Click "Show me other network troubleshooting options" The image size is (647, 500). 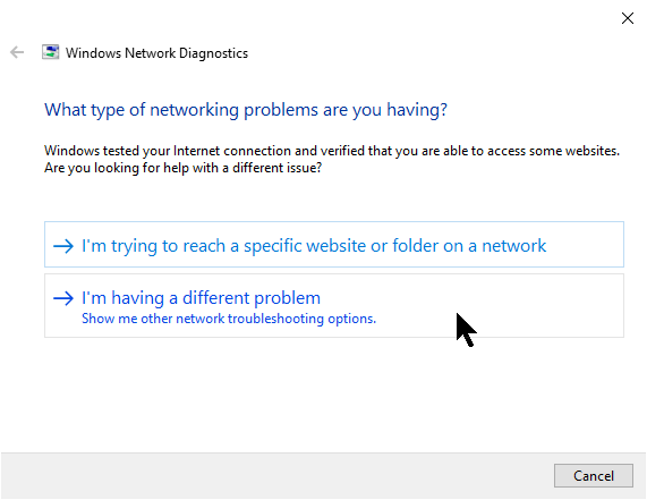[x=228, y=319]
